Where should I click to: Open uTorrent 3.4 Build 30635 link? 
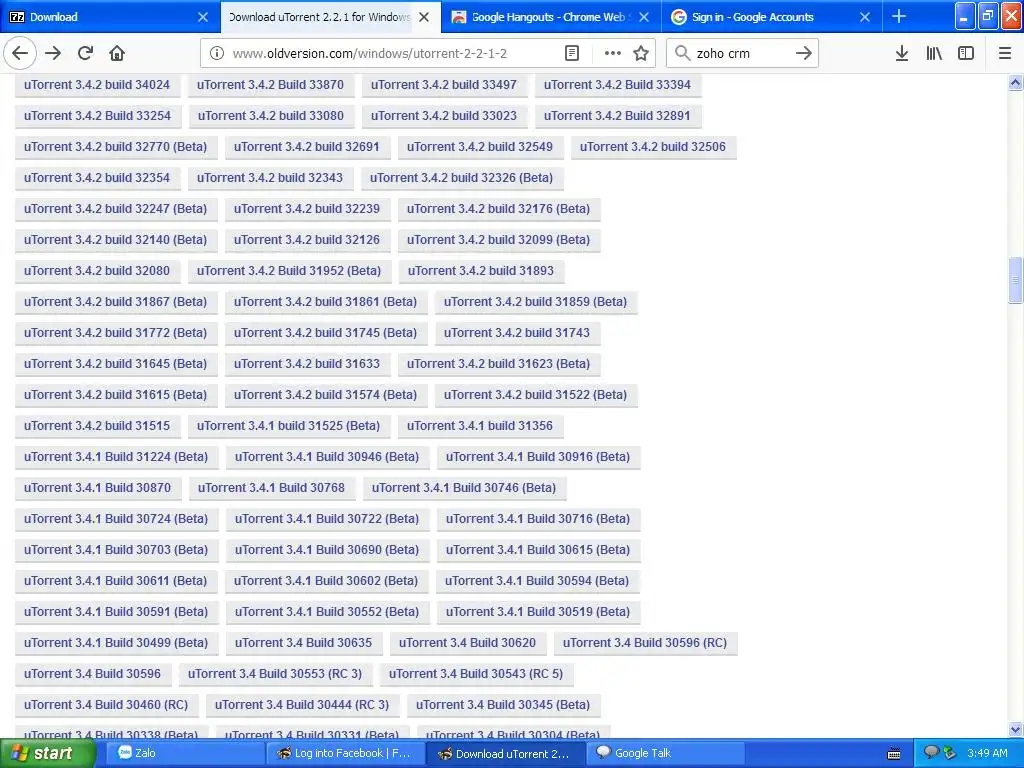[x=304, y=643]
